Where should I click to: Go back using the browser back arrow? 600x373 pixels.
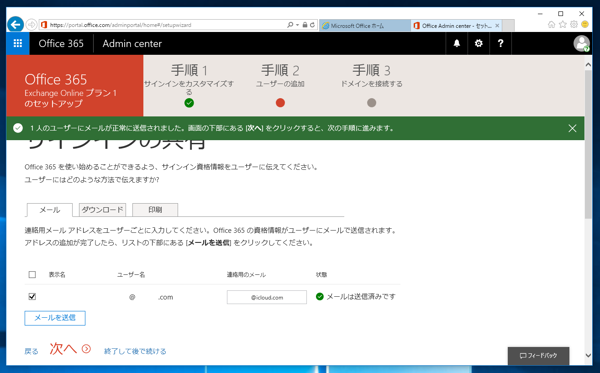coord(15,25)
